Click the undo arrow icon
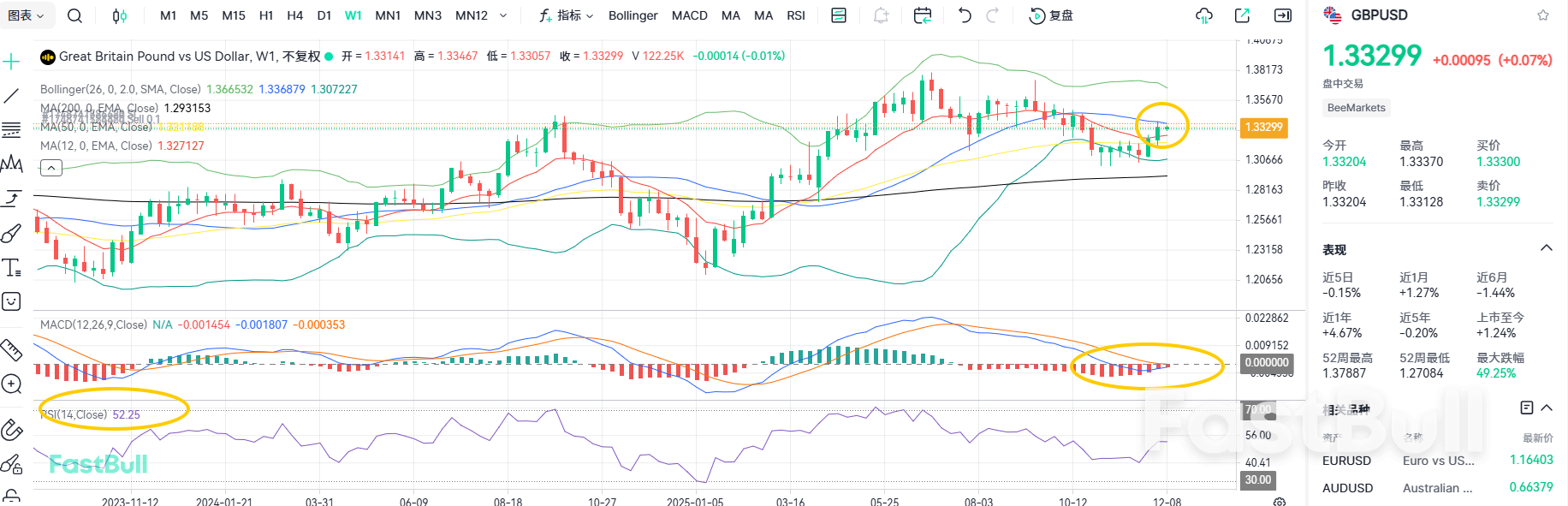Screen dimensions: 1568x506 [x=965, y=15]
